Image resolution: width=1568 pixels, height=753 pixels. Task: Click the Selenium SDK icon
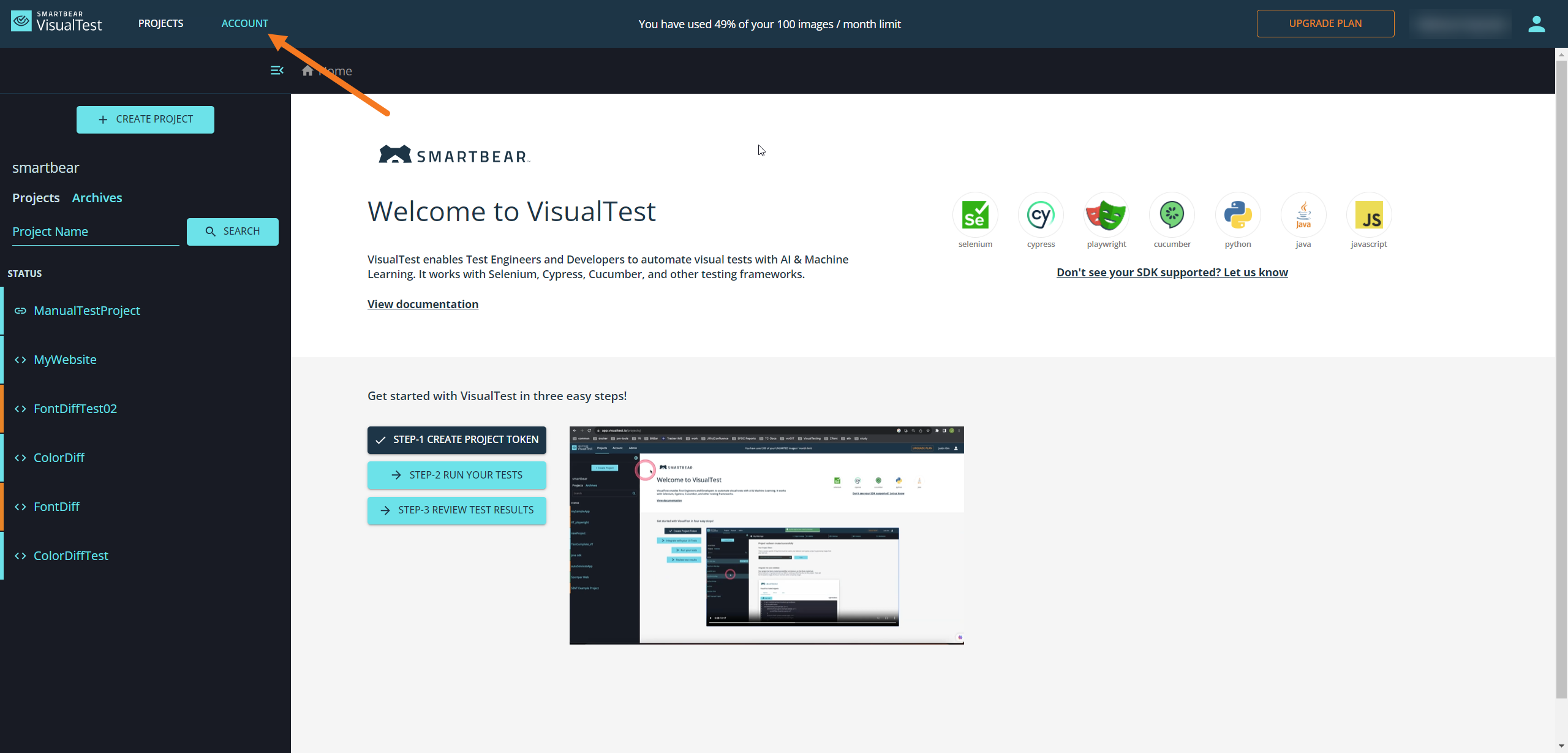click(975, 215)
